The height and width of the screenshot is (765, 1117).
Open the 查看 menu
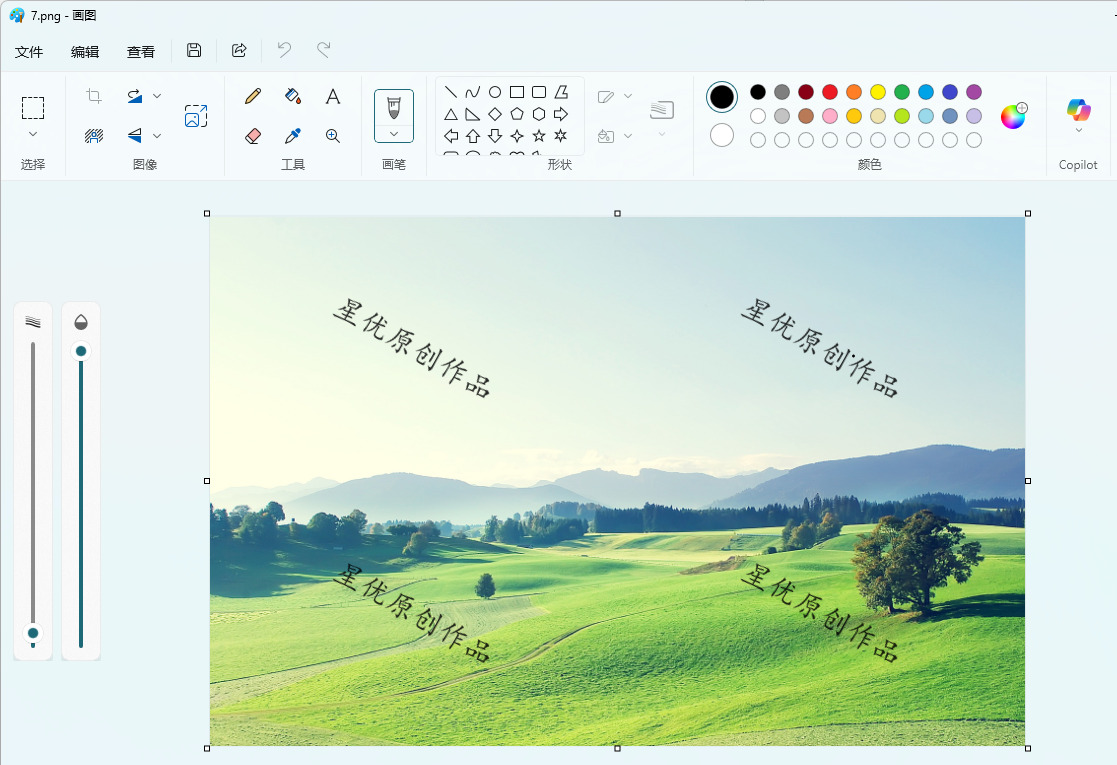pos(140,52)
